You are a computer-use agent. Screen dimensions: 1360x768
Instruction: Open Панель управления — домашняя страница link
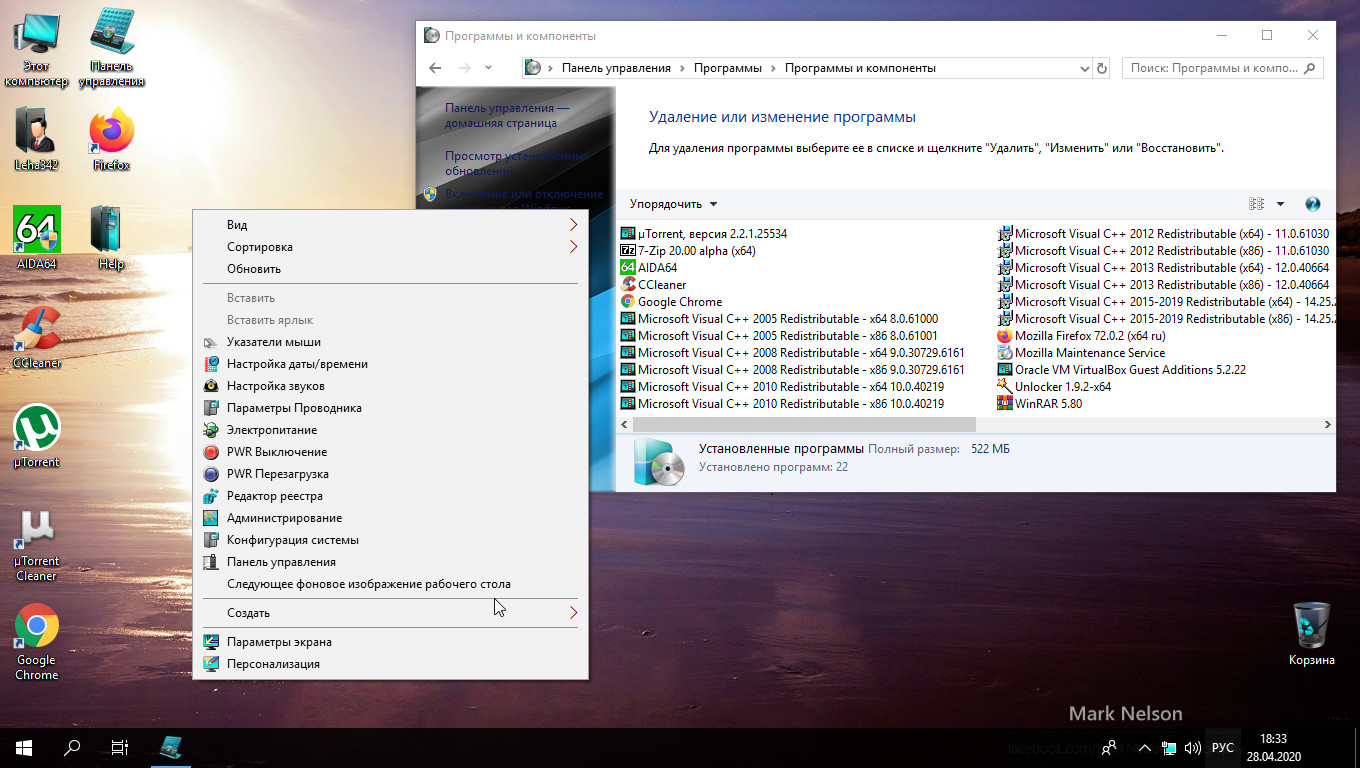point(507,115)
